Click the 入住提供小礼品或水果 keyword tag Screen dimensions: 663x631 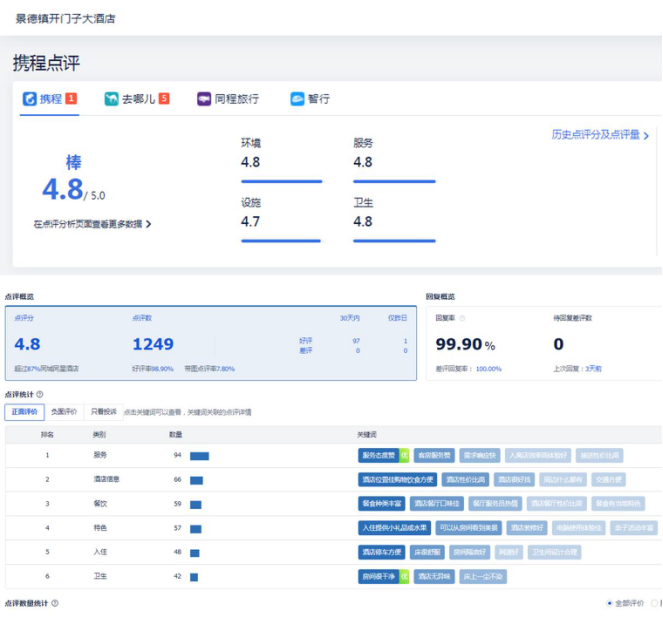point(392,528)
